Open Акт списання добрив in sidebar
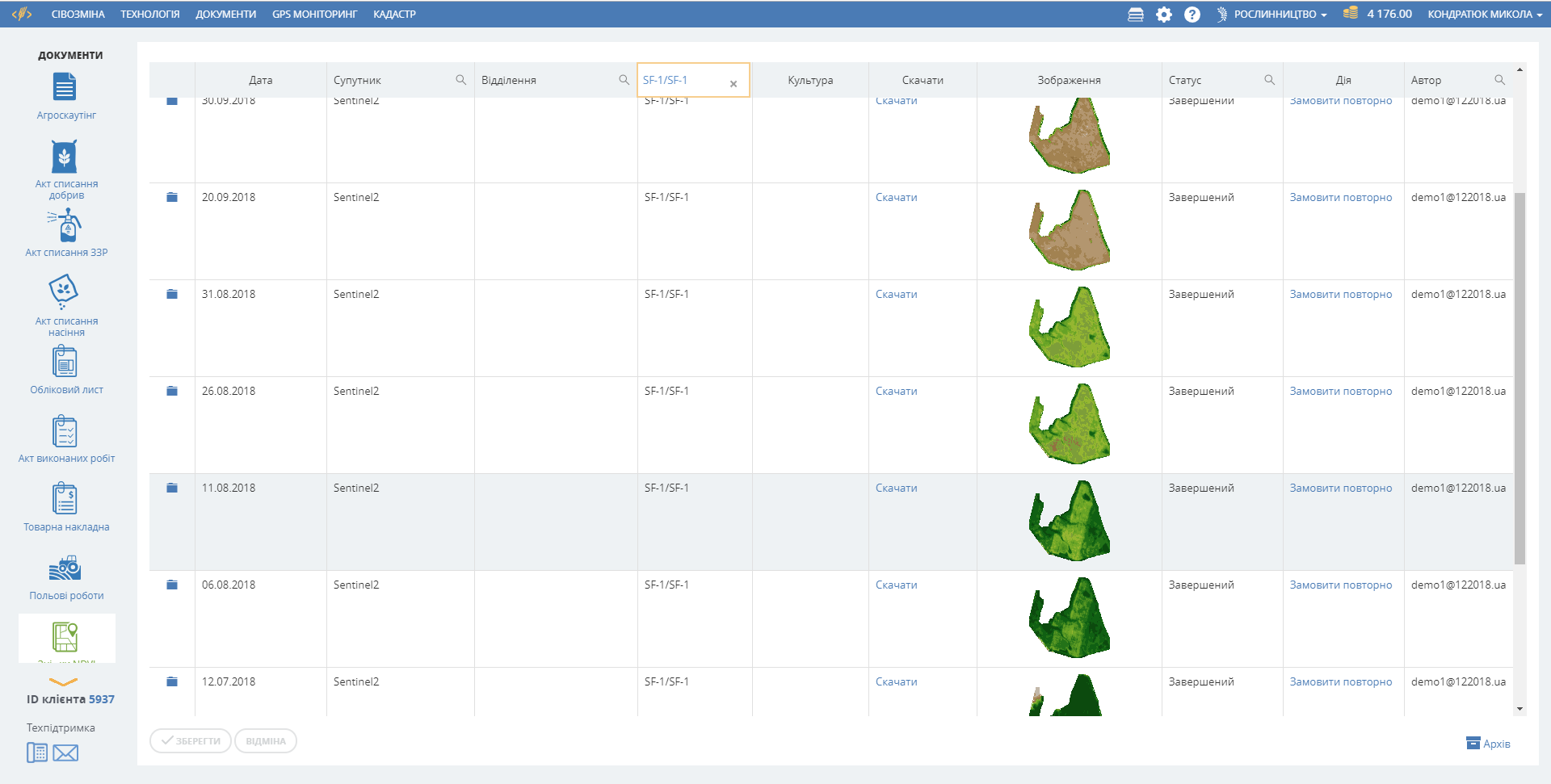1551x784 pixels. (65, 157)
